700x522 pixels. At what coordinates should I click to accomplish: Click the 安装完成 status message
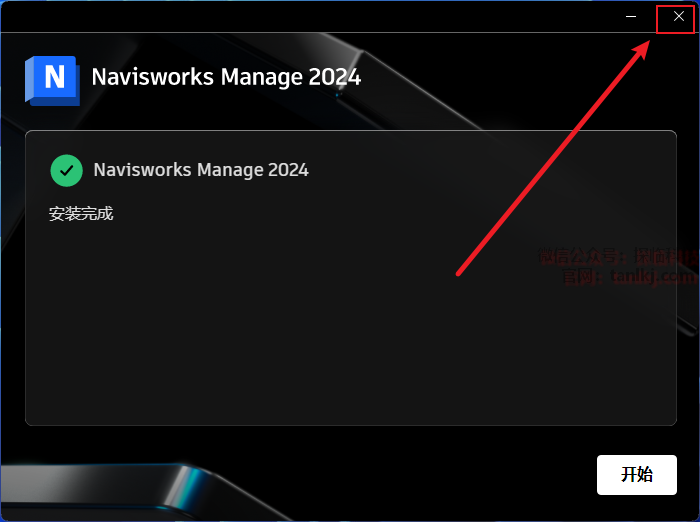tap(81, 213)
